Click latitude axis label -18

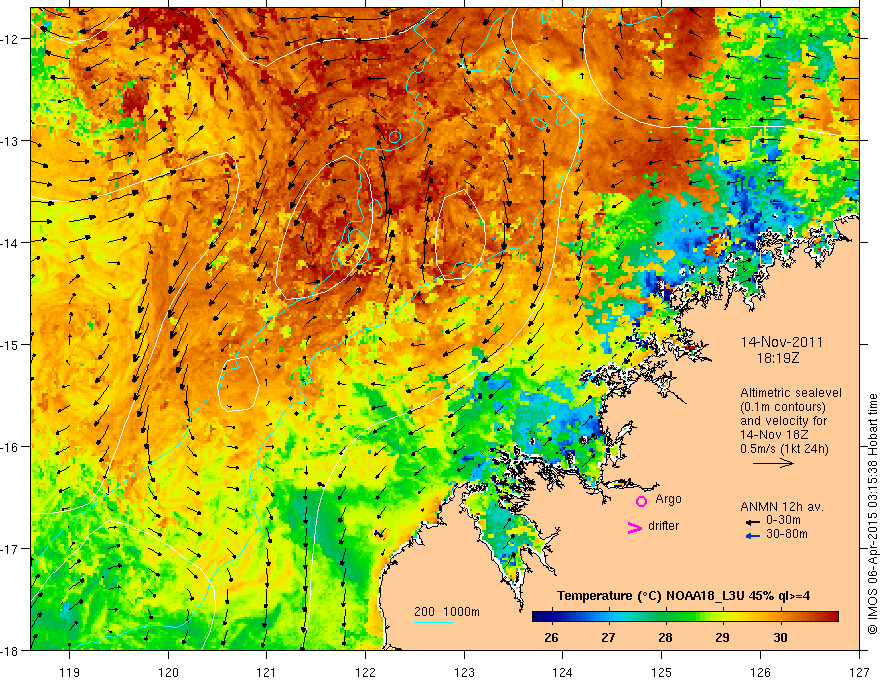point(10,651)
